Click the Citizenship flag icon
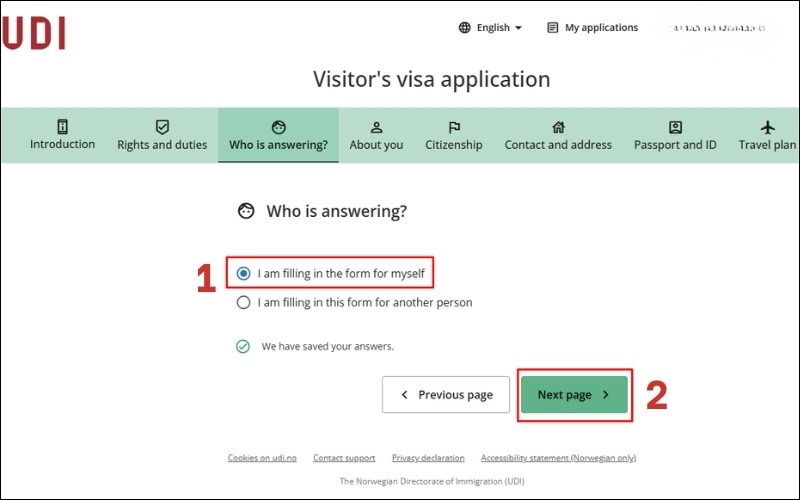This screenshot has width=800, height=500. (453, 127)
